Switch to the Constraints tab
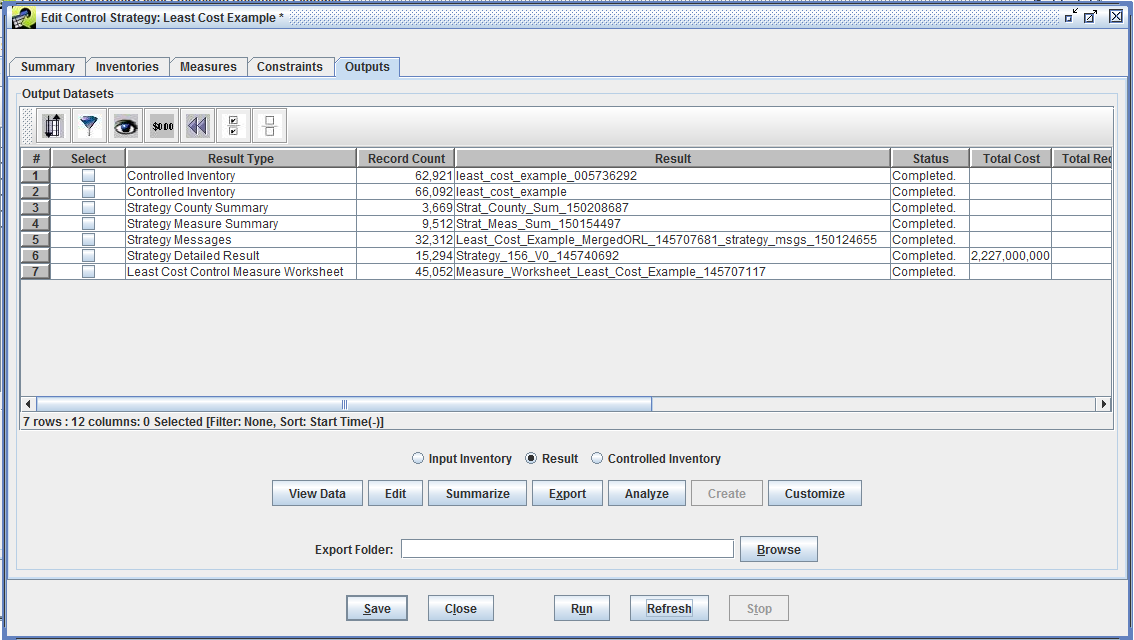 point(291,66)
